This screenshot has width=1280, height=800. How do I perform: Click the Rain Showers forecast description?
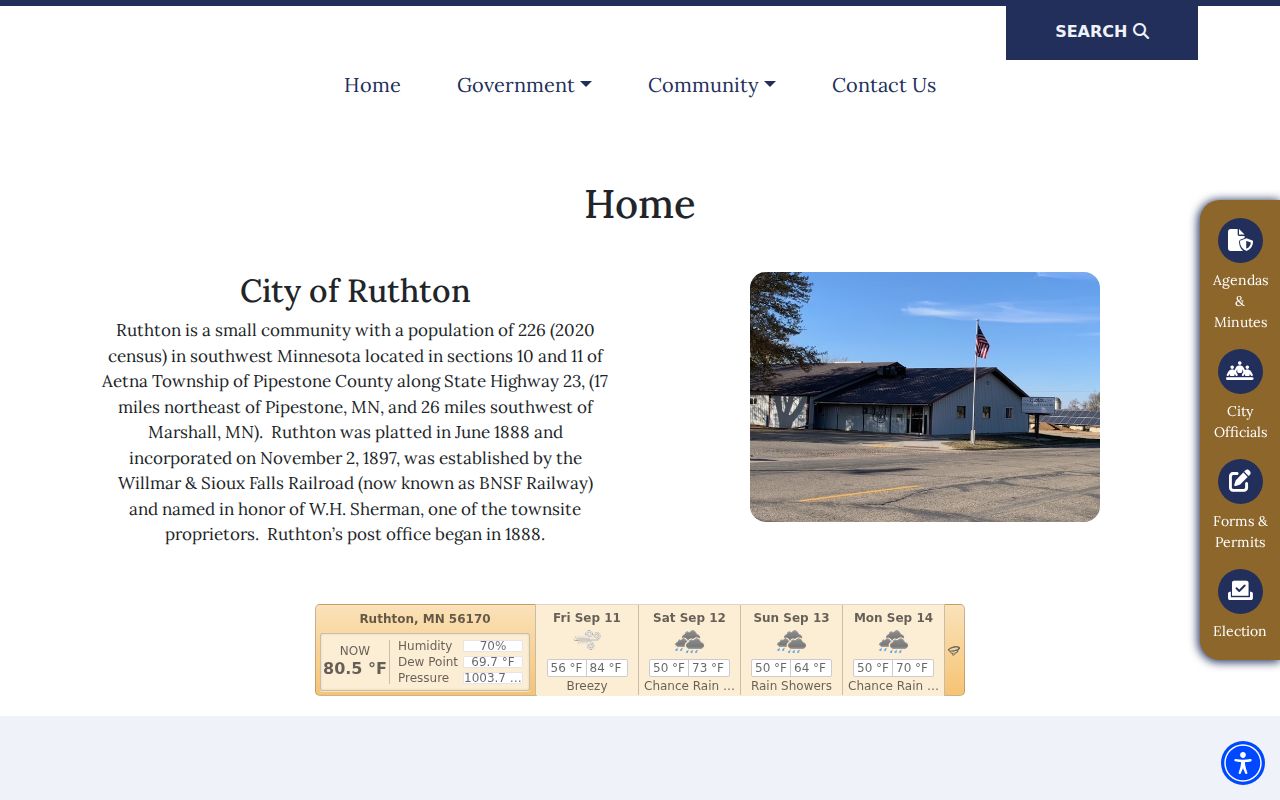point(791,686)
